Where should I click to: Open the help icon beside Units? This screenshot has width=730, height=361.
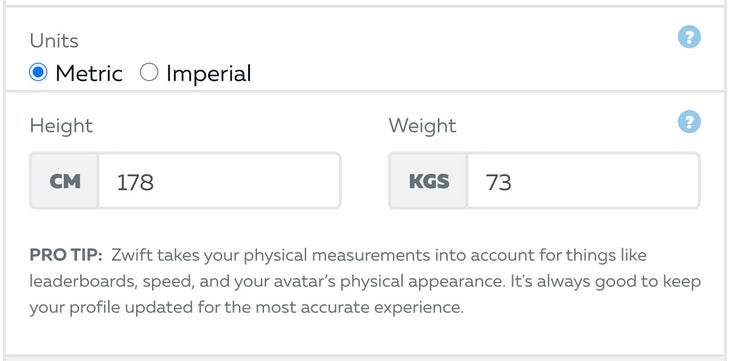click(x=689, y=37)
